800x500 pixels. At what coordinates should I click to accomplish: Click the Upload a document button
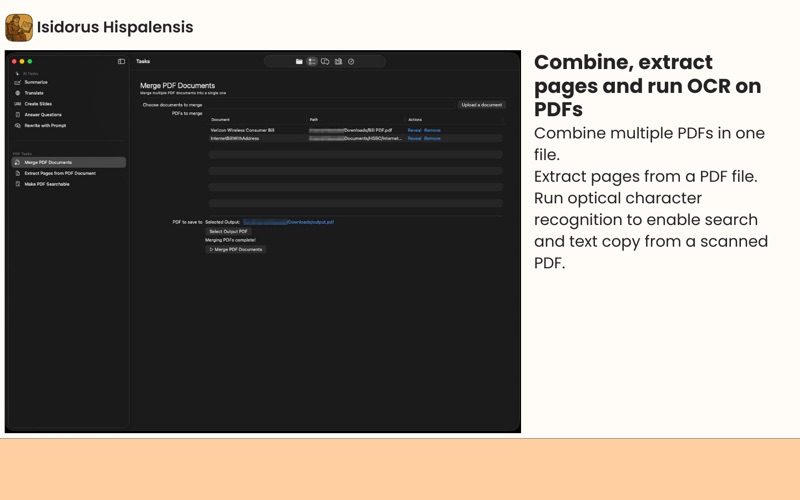482,105
